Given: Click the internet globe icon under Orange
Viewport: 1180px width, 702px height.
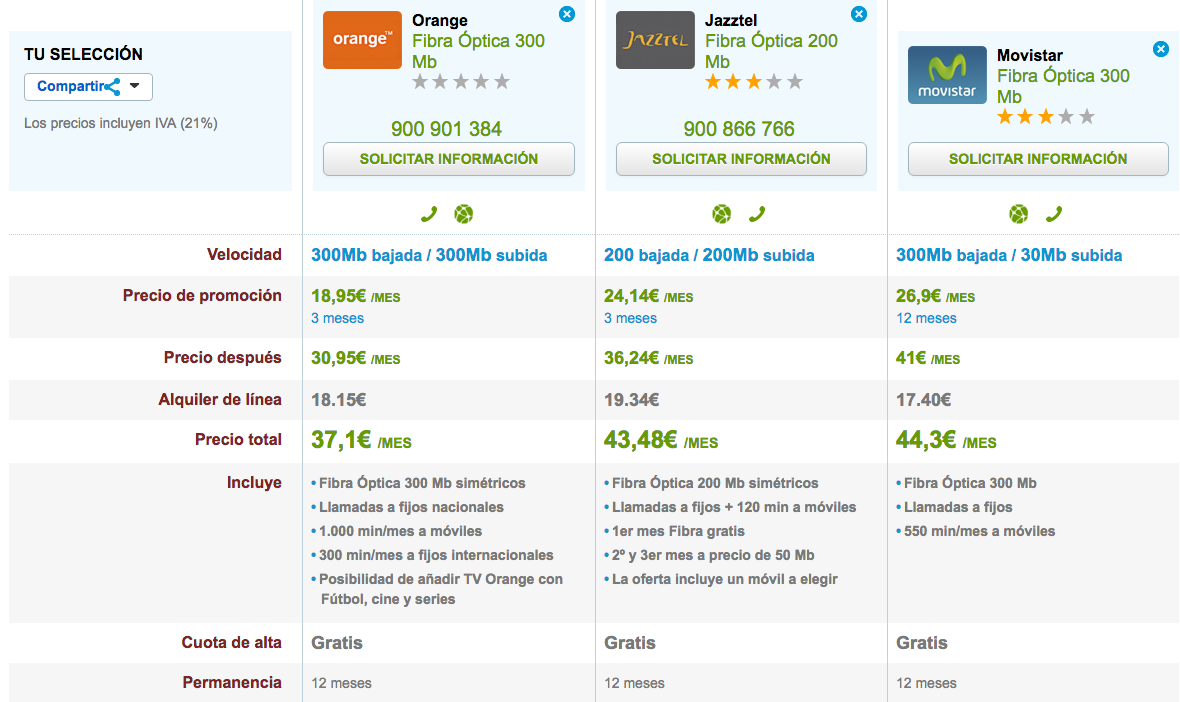Looking at the screenshot, I should (464, 214).
